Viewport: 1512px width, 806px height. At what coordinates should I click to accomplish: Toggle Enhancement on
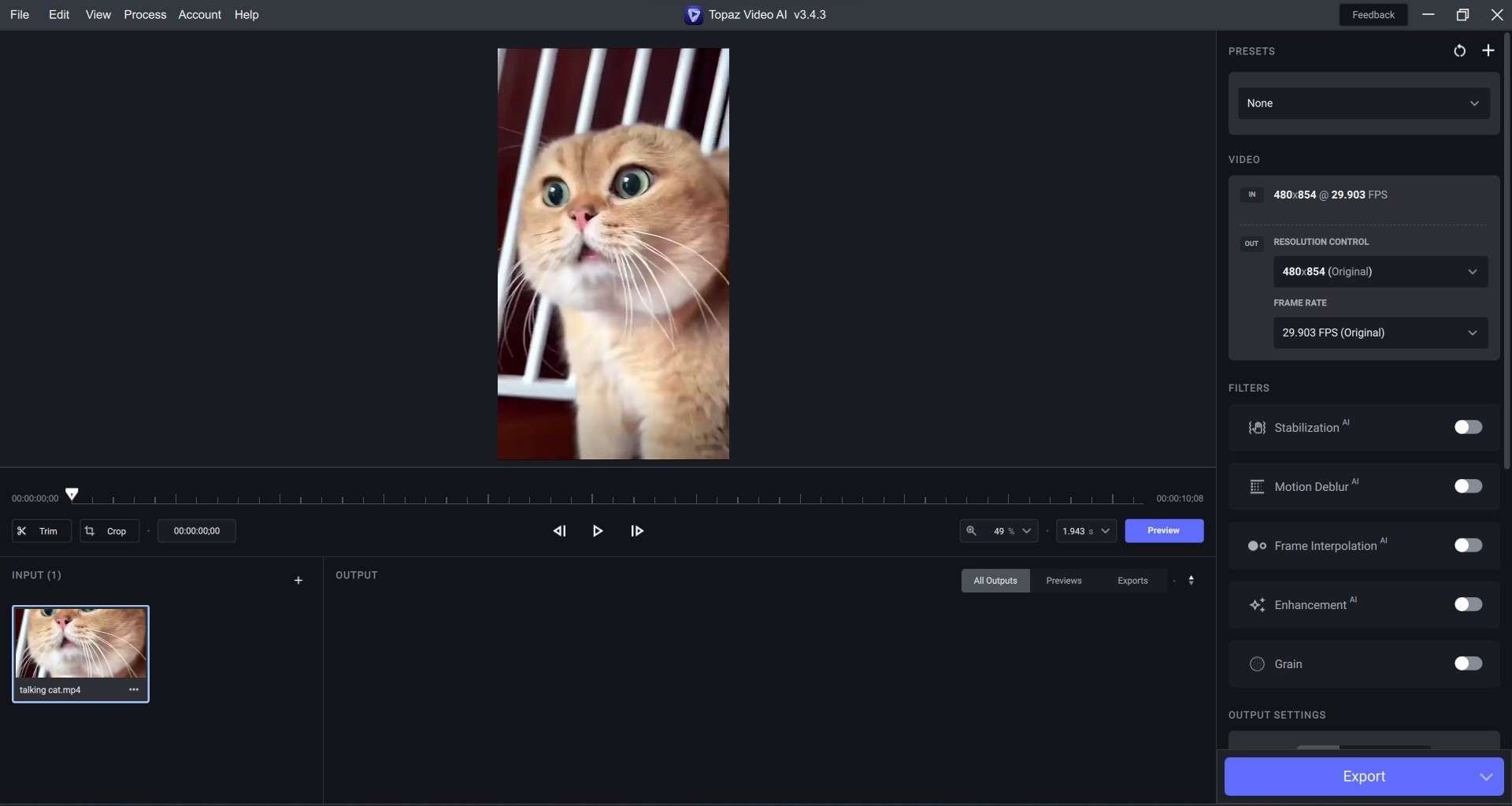1468,604
